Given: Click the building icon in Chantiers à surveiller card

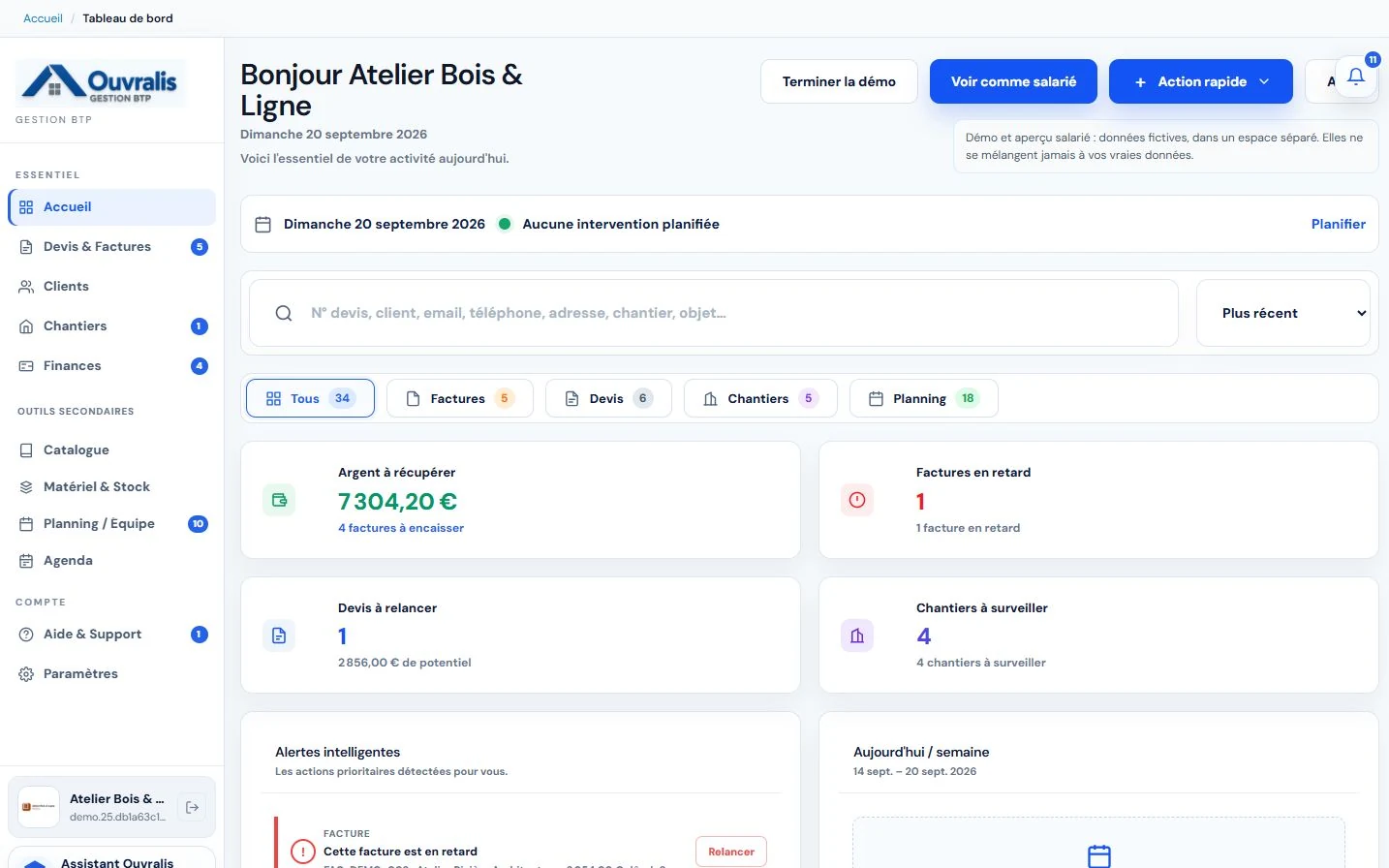Looking at the screenshot, I should pyautogui.click(x=857, y=635).
